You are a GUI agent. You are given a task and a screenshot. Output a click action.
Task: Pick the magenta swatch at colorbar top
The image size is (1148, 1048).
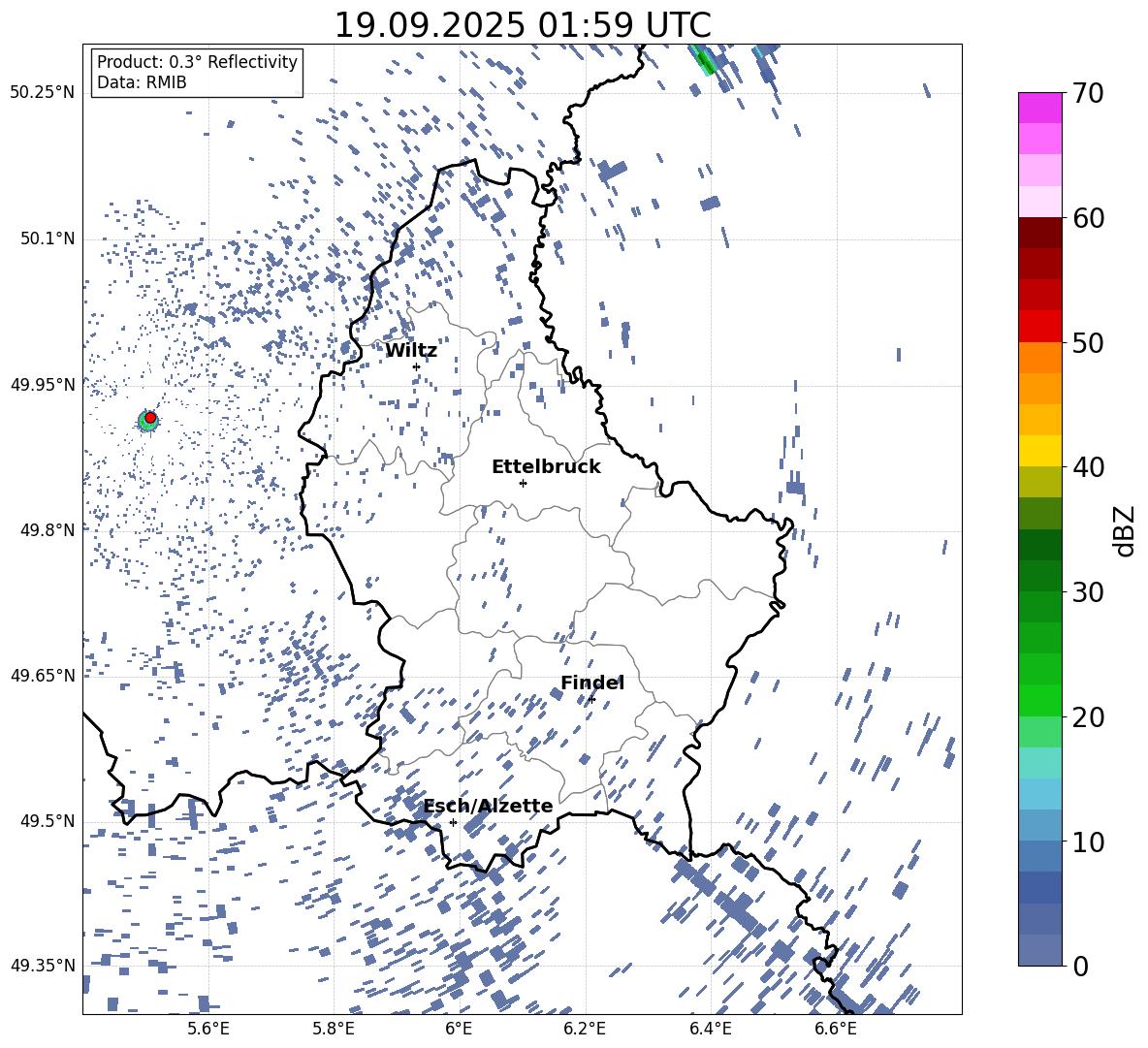pyautogui.click(x=1040, y=108)
